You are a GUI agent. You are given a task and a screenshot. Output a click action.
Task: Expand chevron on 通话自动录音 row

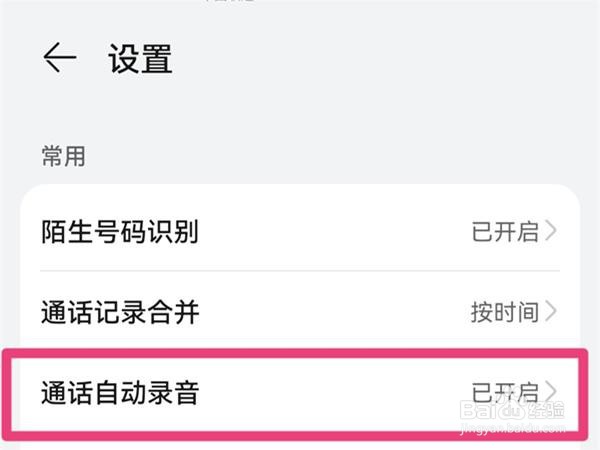(551, 391)
